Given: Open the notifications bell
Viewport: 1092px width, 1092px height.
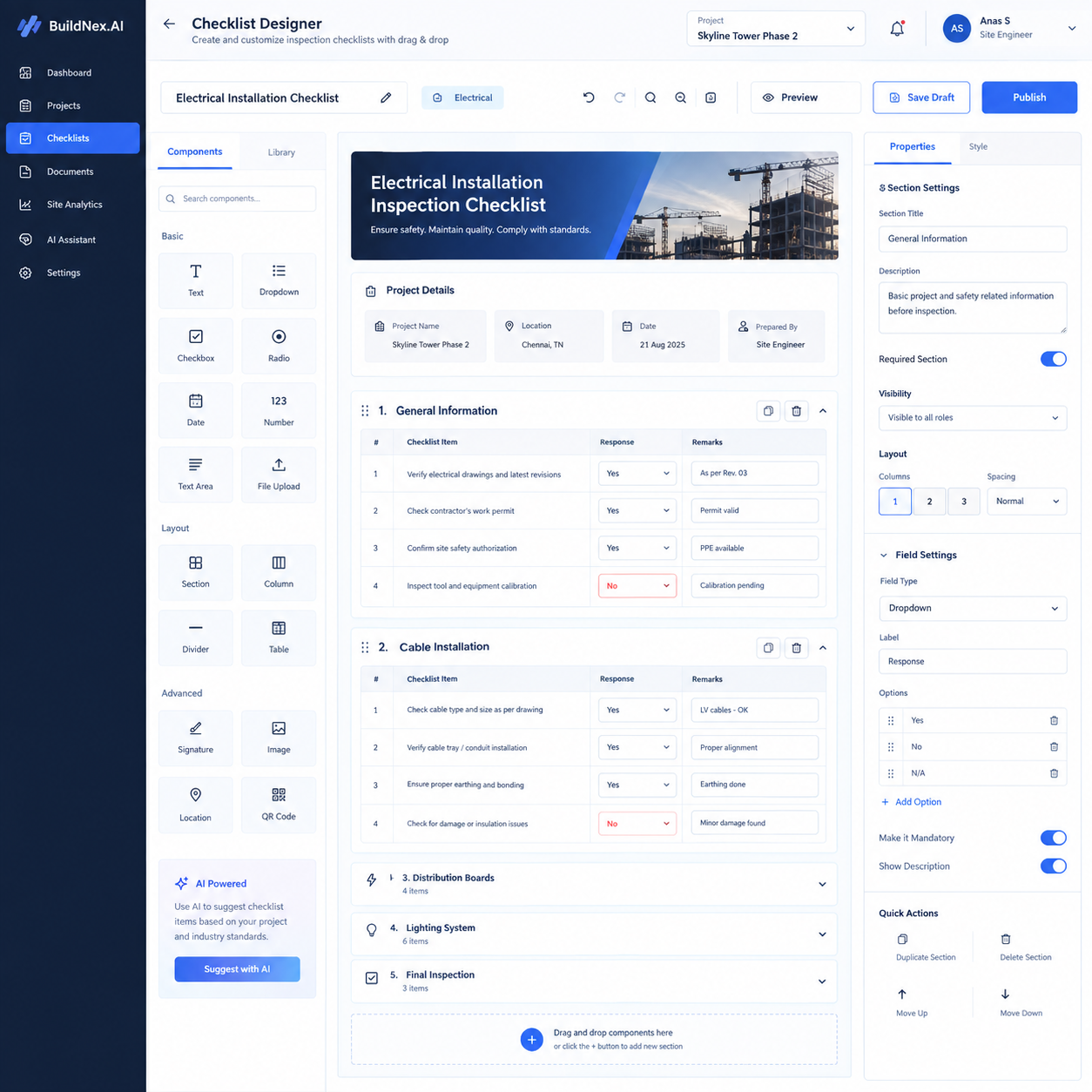Looking at the screenshot, I should [897, 29].
